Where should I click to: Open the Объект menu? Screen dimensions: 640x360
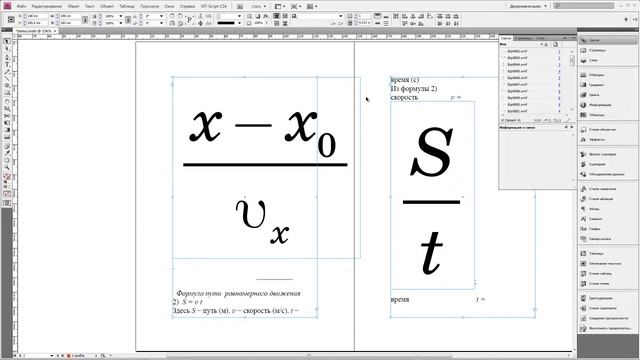107,7
